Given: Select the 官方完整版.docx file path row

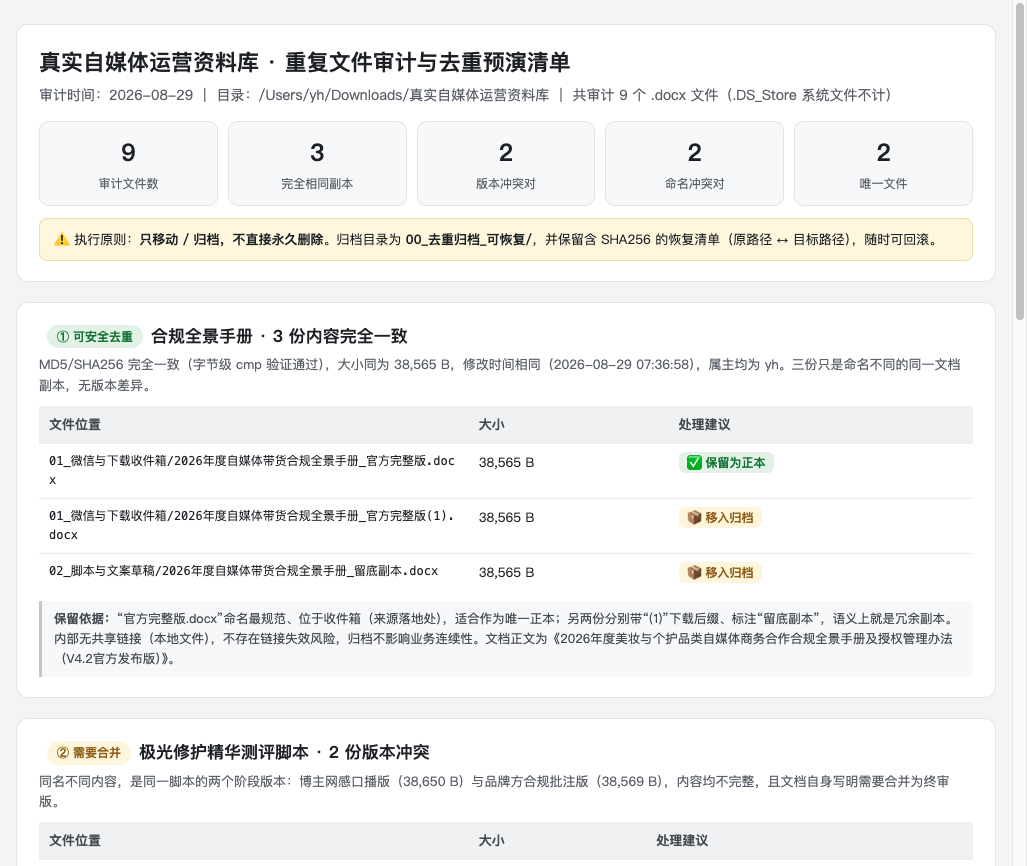Looking at the screenshot, I should (506, 471).
